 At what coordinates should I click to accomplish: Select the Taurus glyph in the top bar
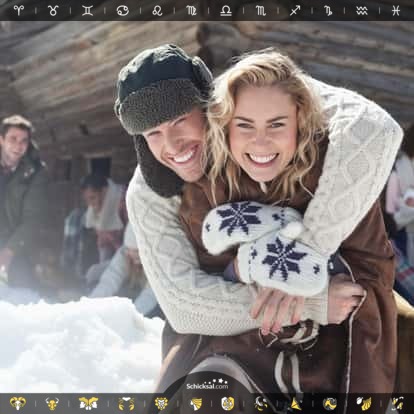[x=53, y=10]
